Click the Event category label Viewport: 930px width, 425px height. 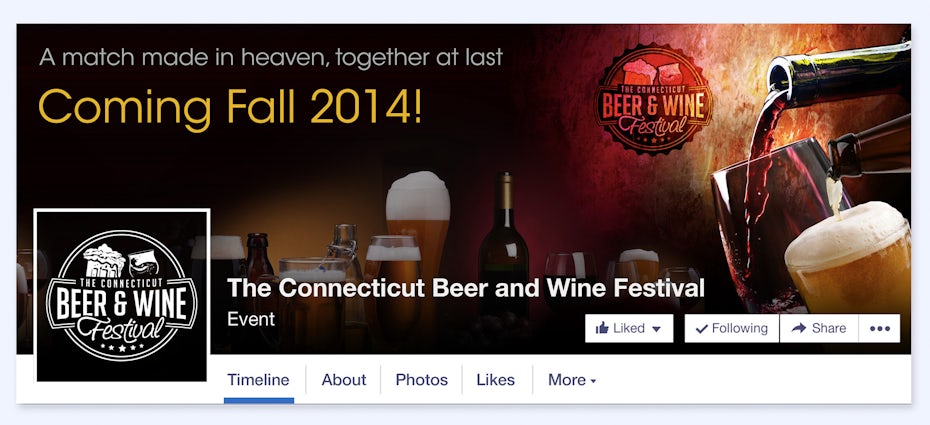[251, 320]
